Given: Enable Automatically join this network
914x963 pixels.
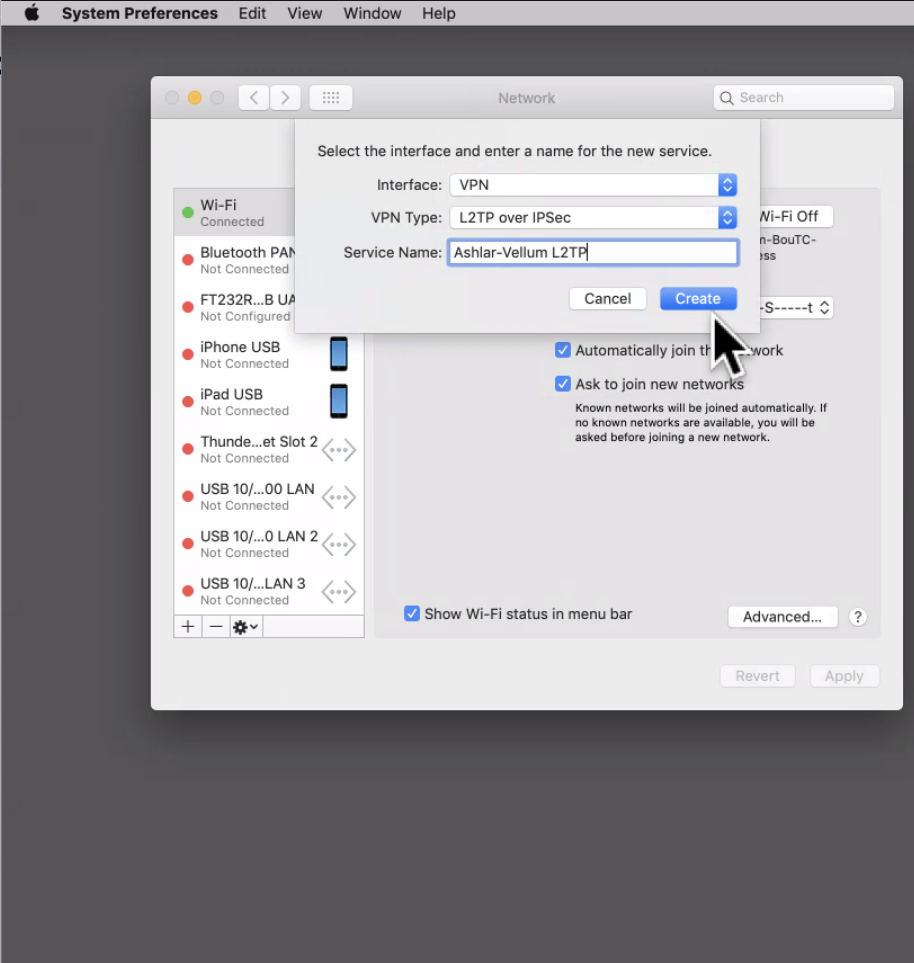Looking at the screenshot, I should tap(562, 350).
